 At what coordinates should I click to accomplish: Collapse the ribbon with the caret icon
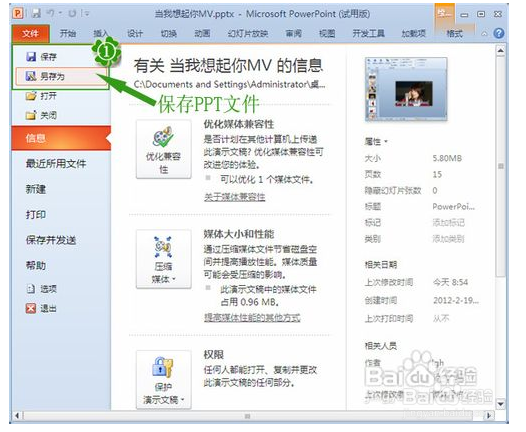[484, 34]
